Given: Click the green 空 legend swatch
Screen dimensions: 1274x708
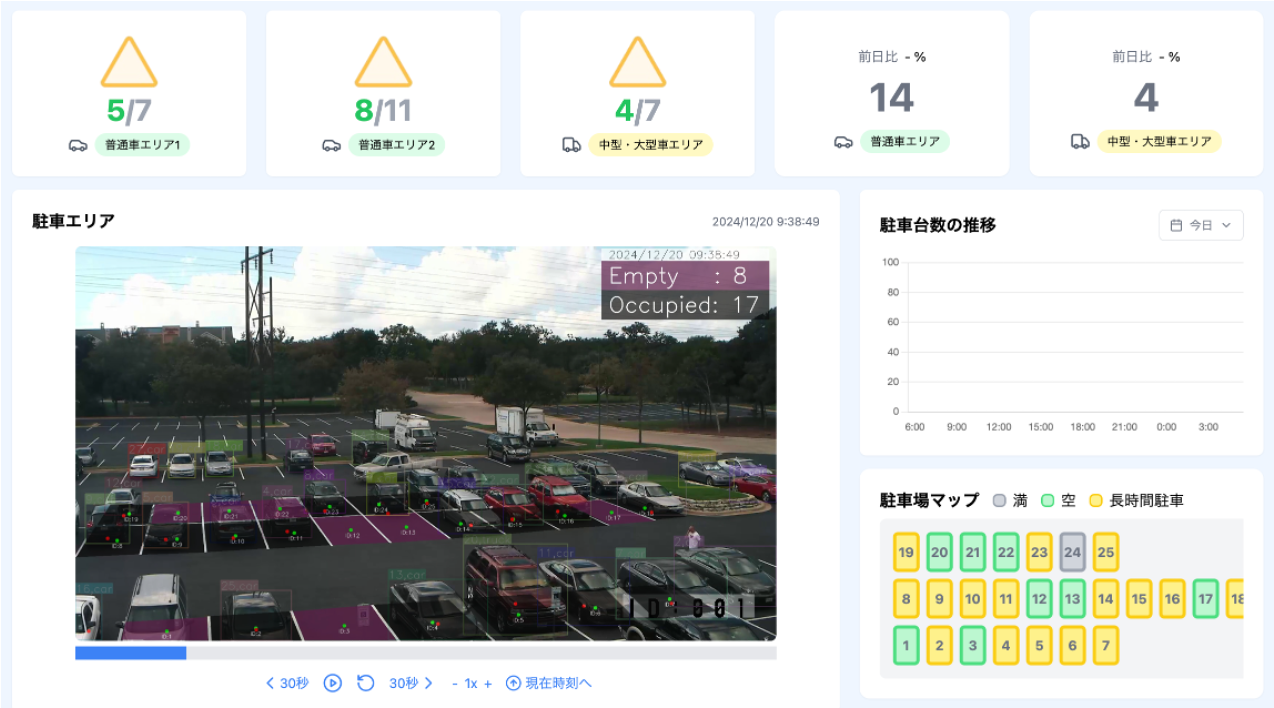Looking at the screenshot, I should point(1047,500).
